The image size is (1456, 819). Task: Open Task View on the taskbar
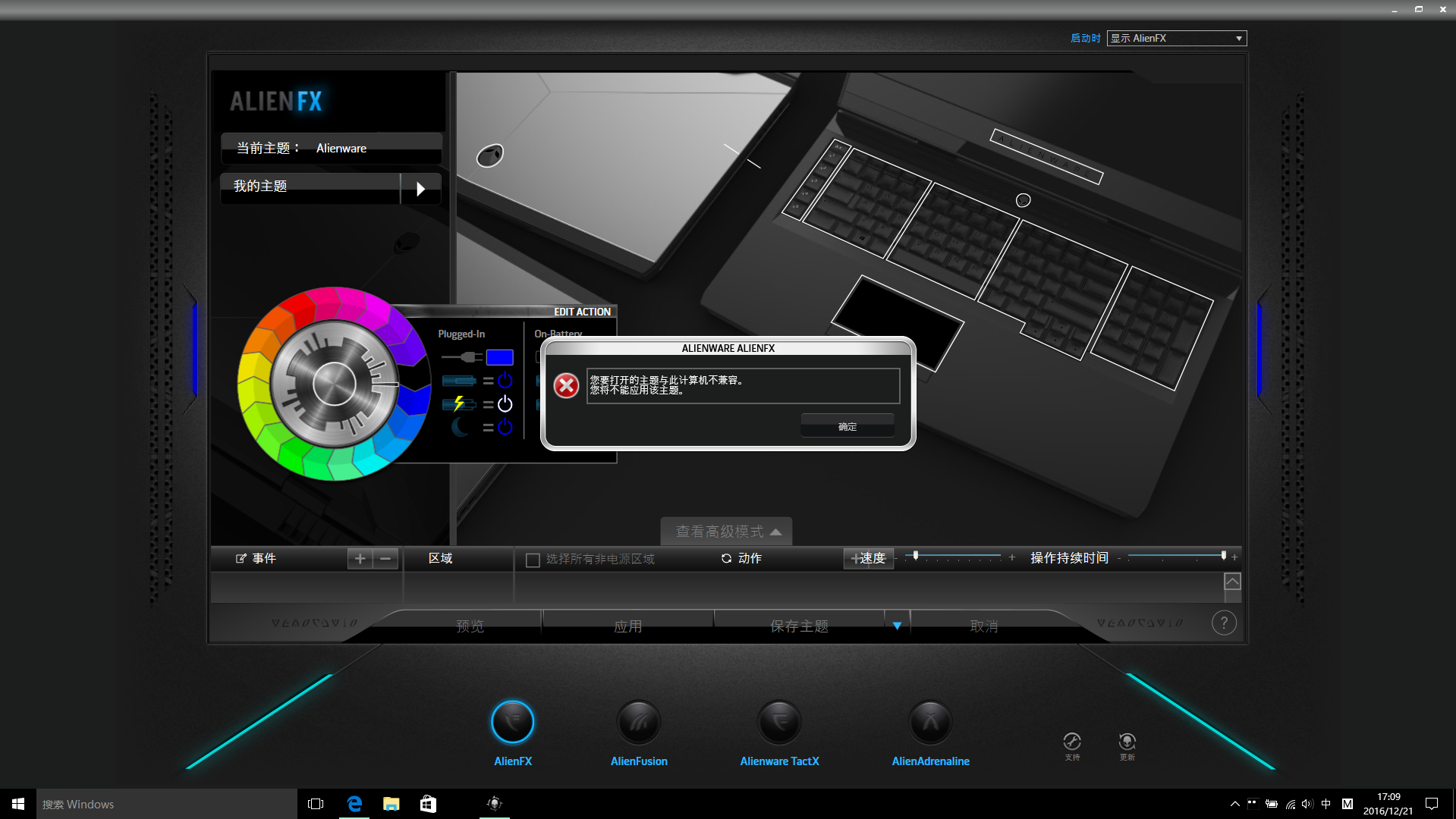point(316,804)
